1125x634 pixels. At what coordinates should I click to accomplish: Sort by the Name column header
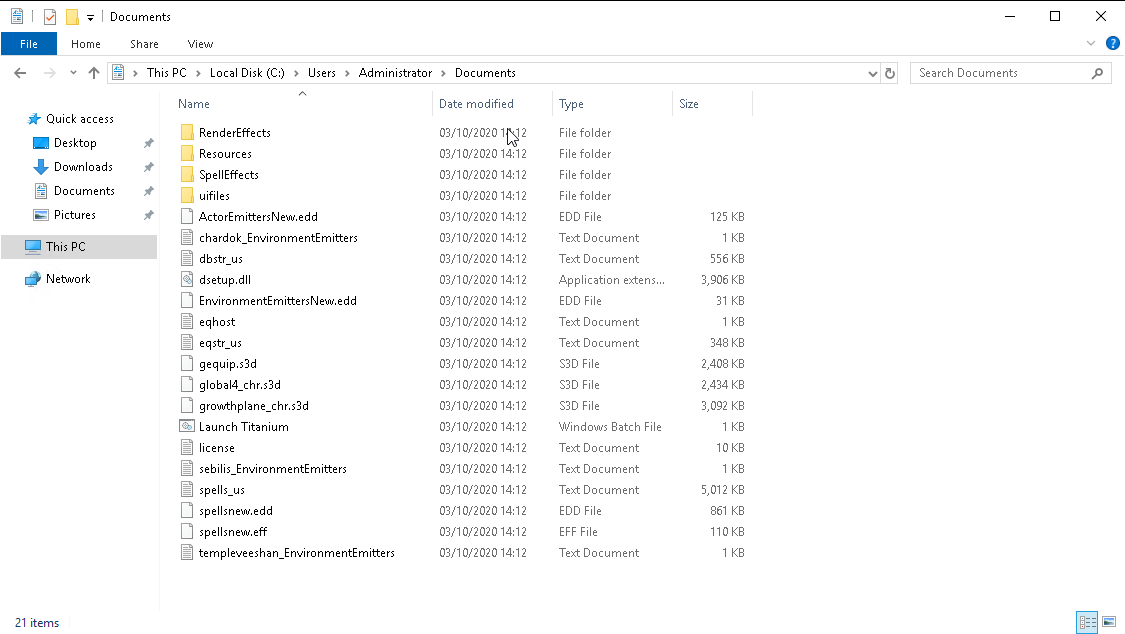(x=194, y=104)
